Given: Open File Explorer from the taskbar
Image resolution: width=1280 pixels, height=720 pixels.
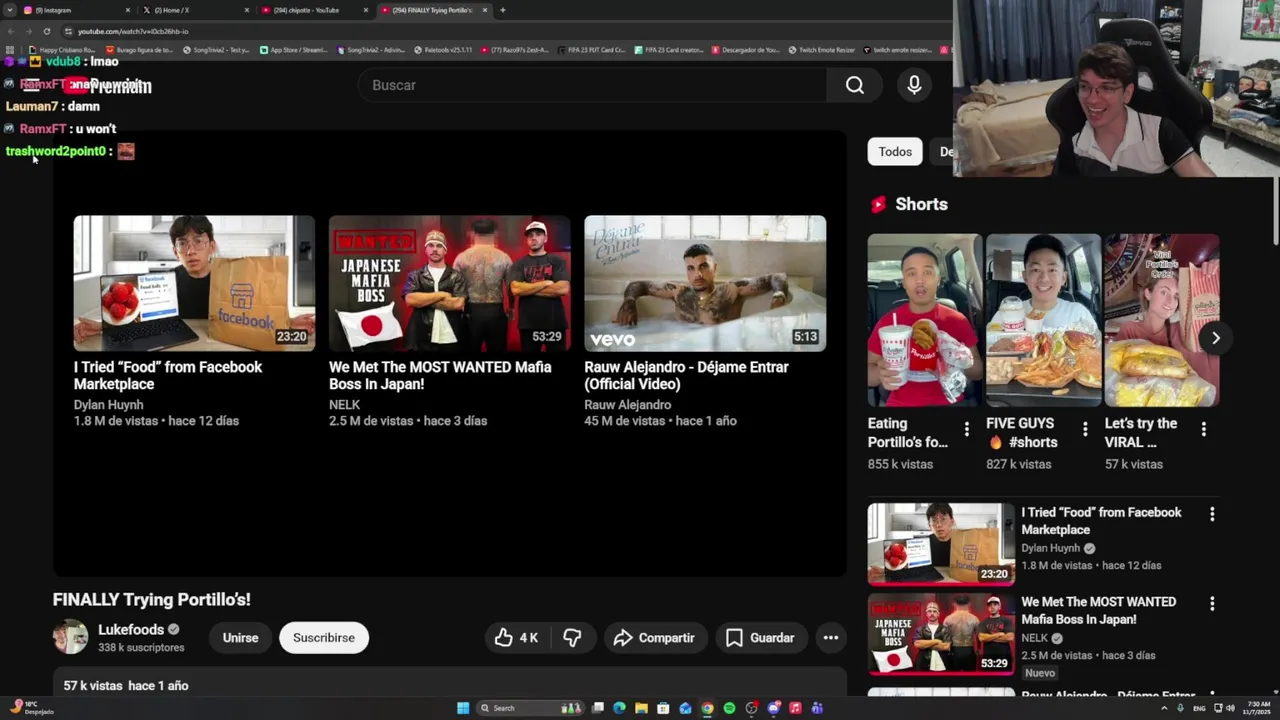Looking at the screenshot, I should pyautogui.click(x=641, y=708).
